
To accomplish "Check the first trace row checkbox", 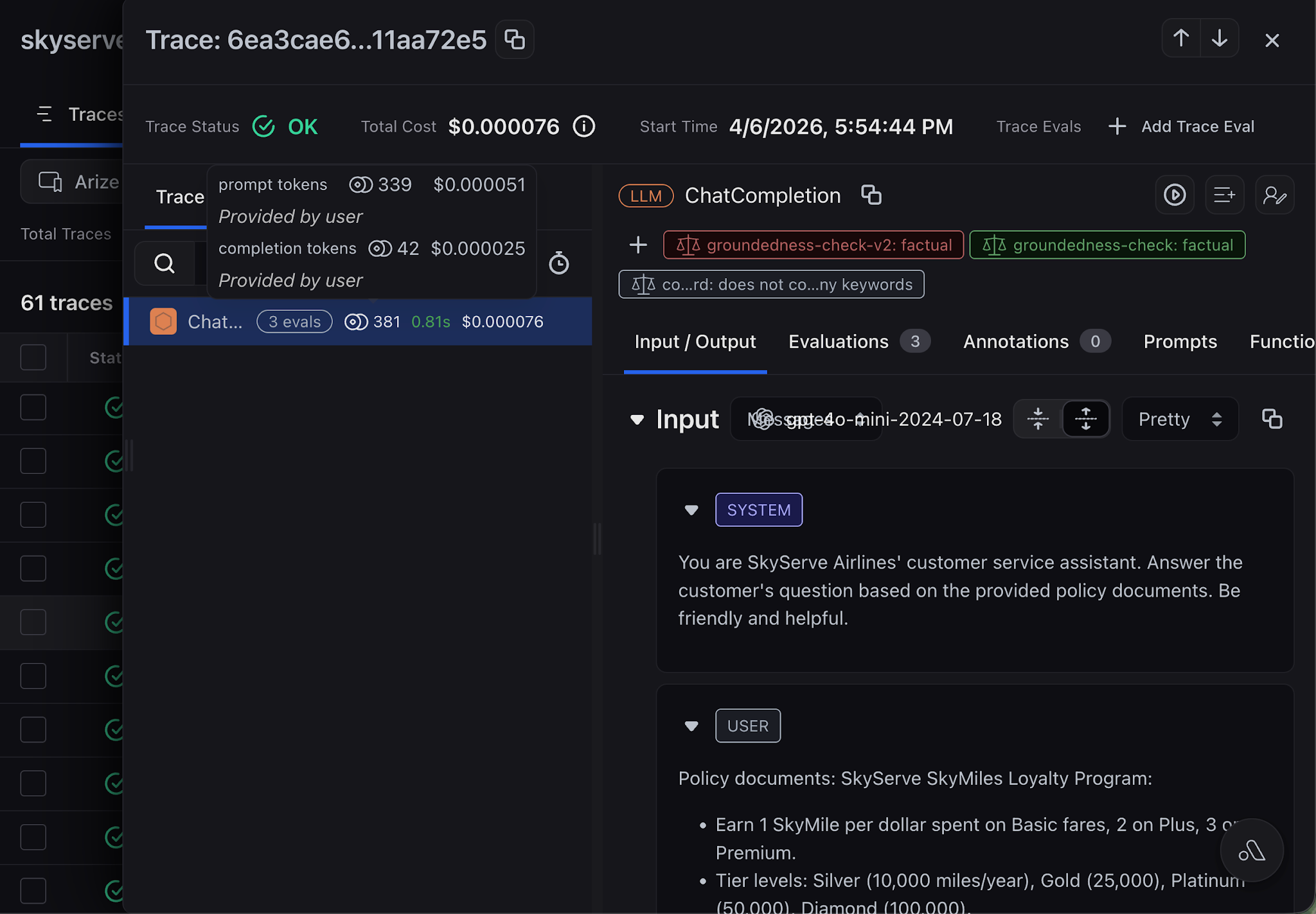I will click(33, 407).
